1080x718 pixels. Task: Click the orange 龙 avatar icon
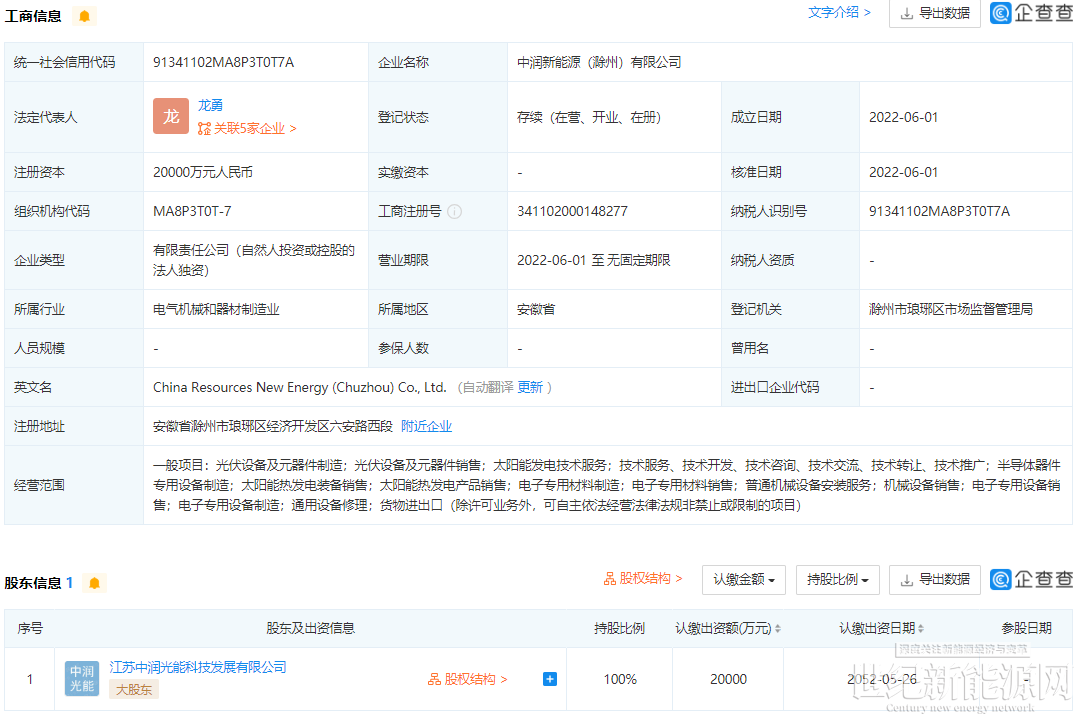[171, 116]
